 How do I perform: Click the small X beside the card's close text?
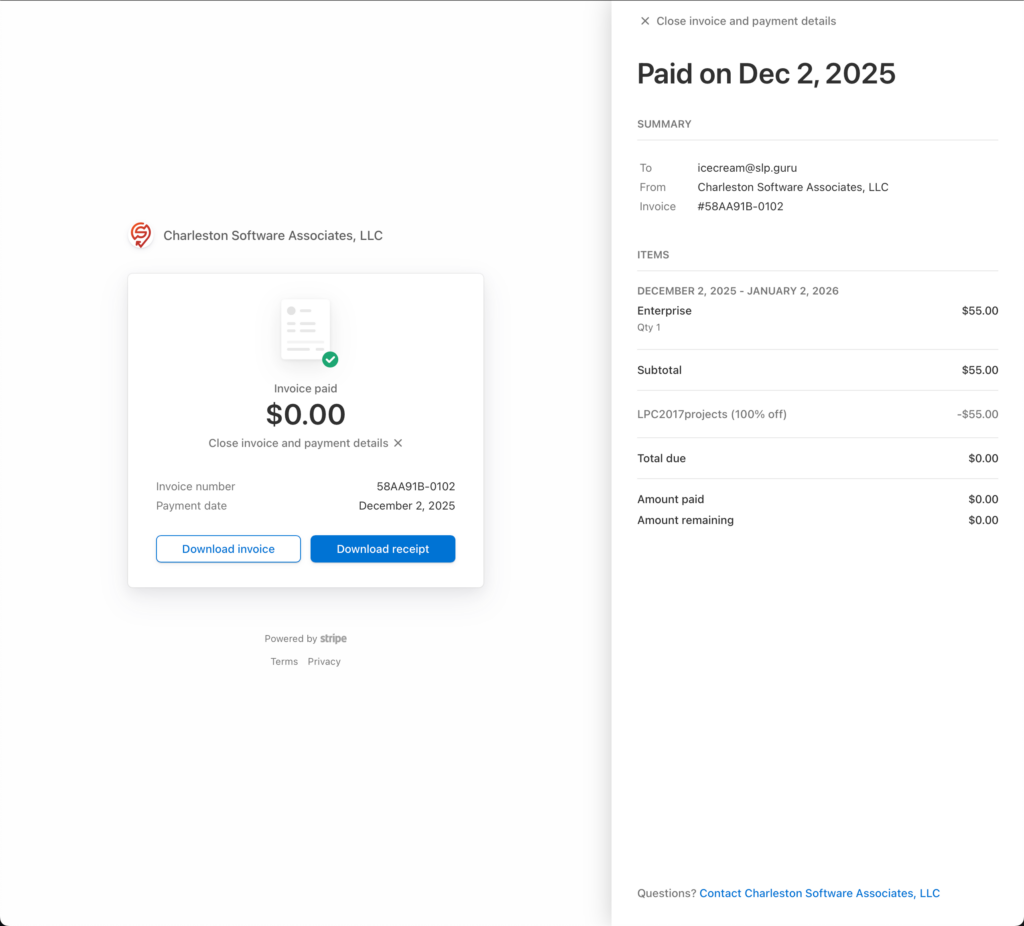coord(398,443)
